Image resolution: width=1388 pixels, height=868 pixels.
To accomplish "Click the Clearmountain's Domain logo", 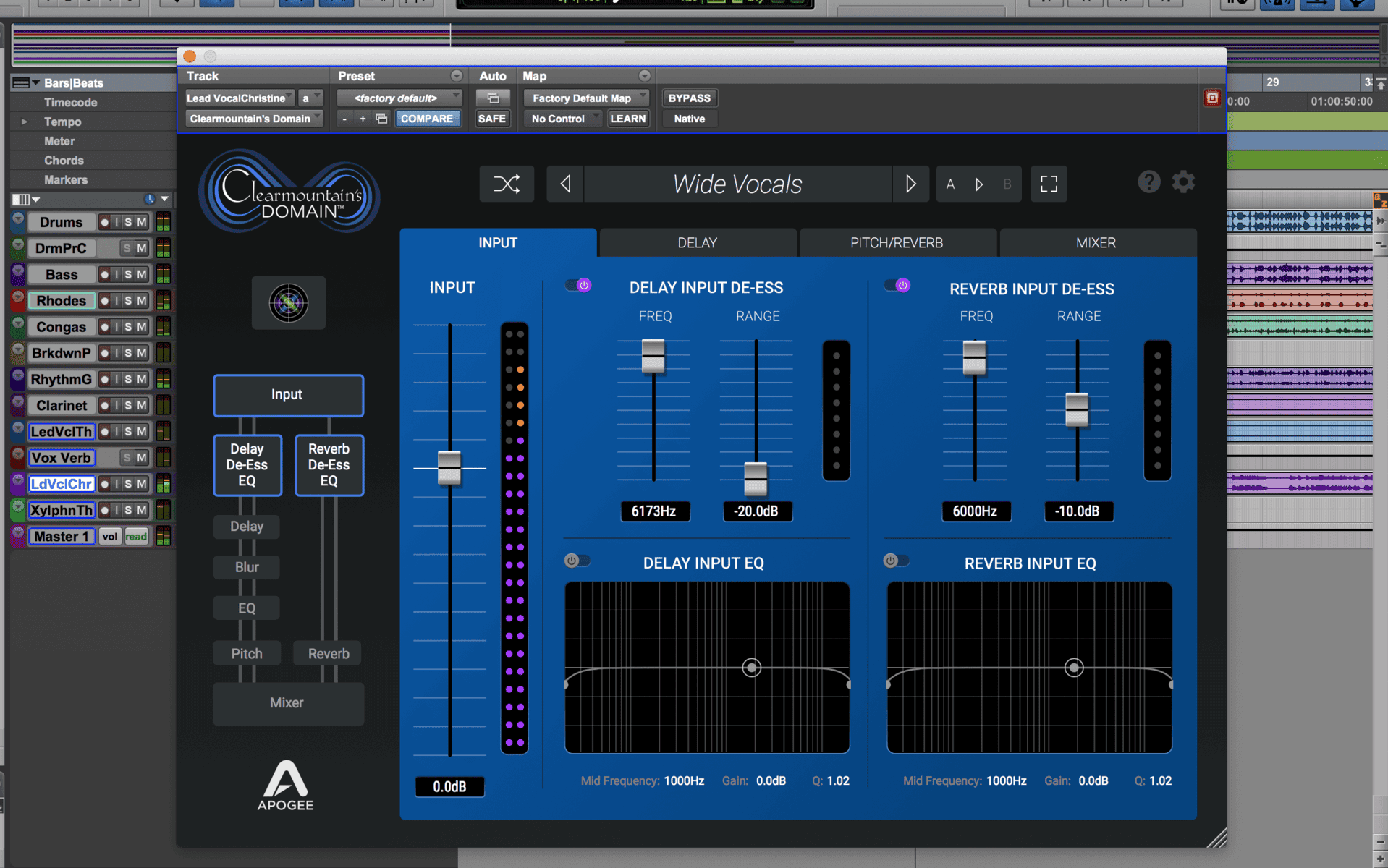I will tap(289, 192).
